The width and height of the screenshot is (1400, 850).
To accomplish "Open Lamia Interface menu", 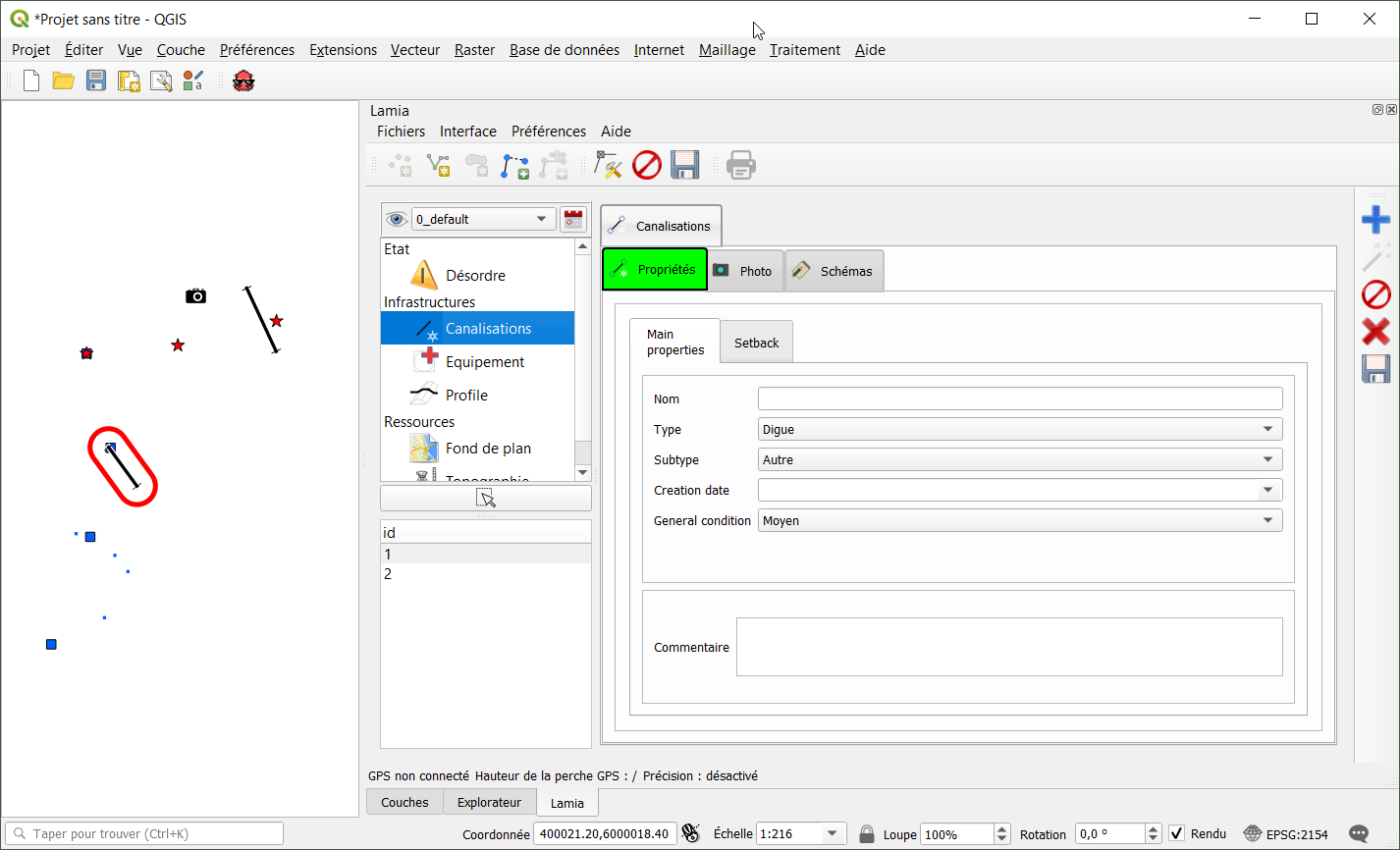I will coord(468,132).
